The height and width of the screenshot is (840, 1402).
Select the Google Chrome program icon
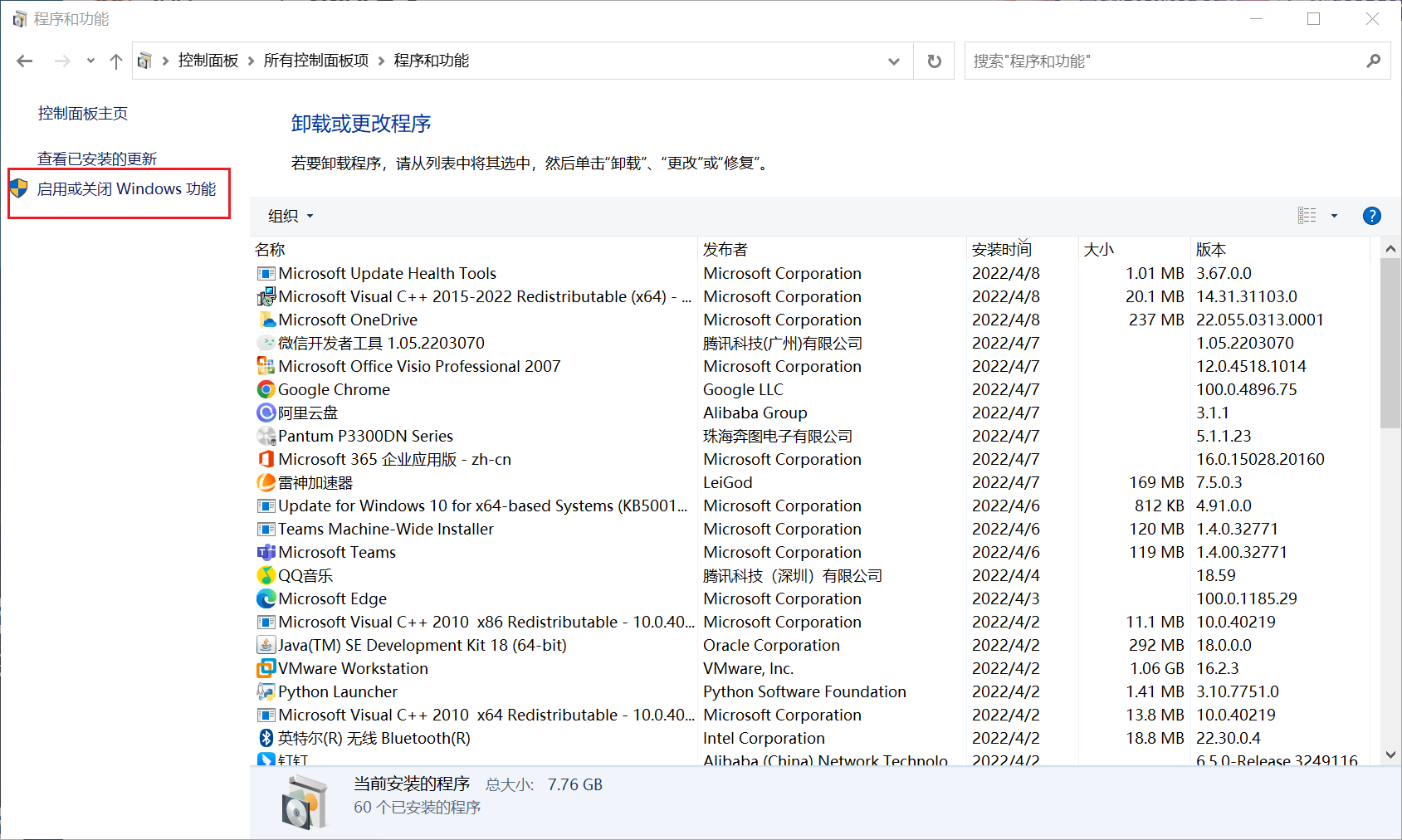coord(266,388)
